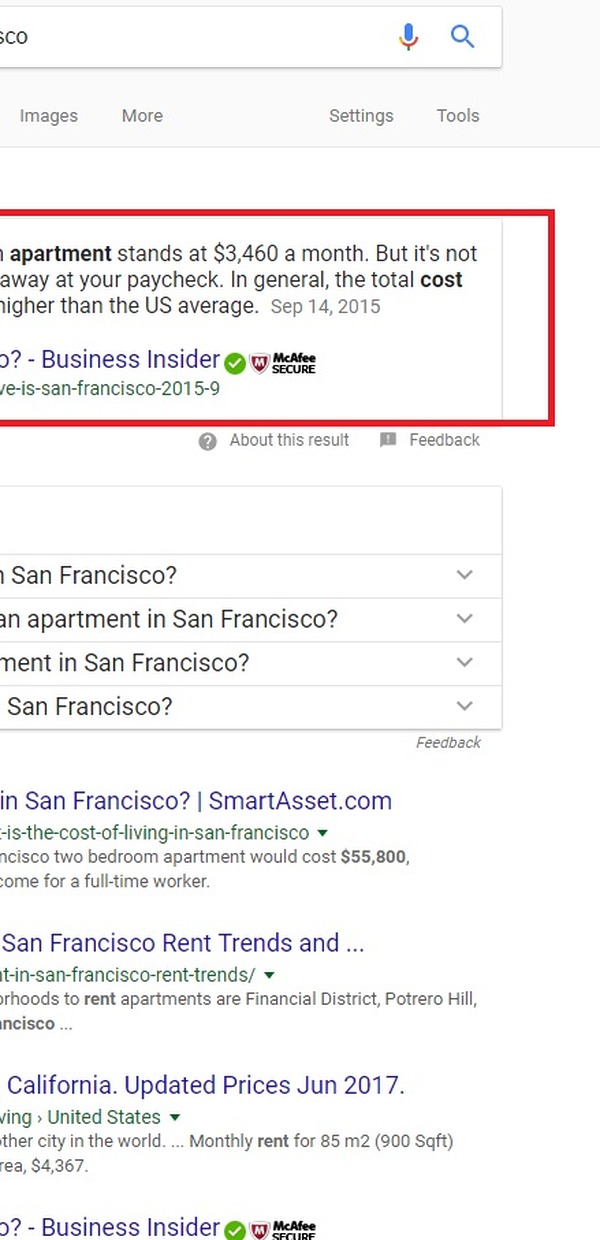Click the feedback flag icon beside Feedback
Image resolution: width=600 pixels, height=1240 pixels.
[x=388, y=440]
